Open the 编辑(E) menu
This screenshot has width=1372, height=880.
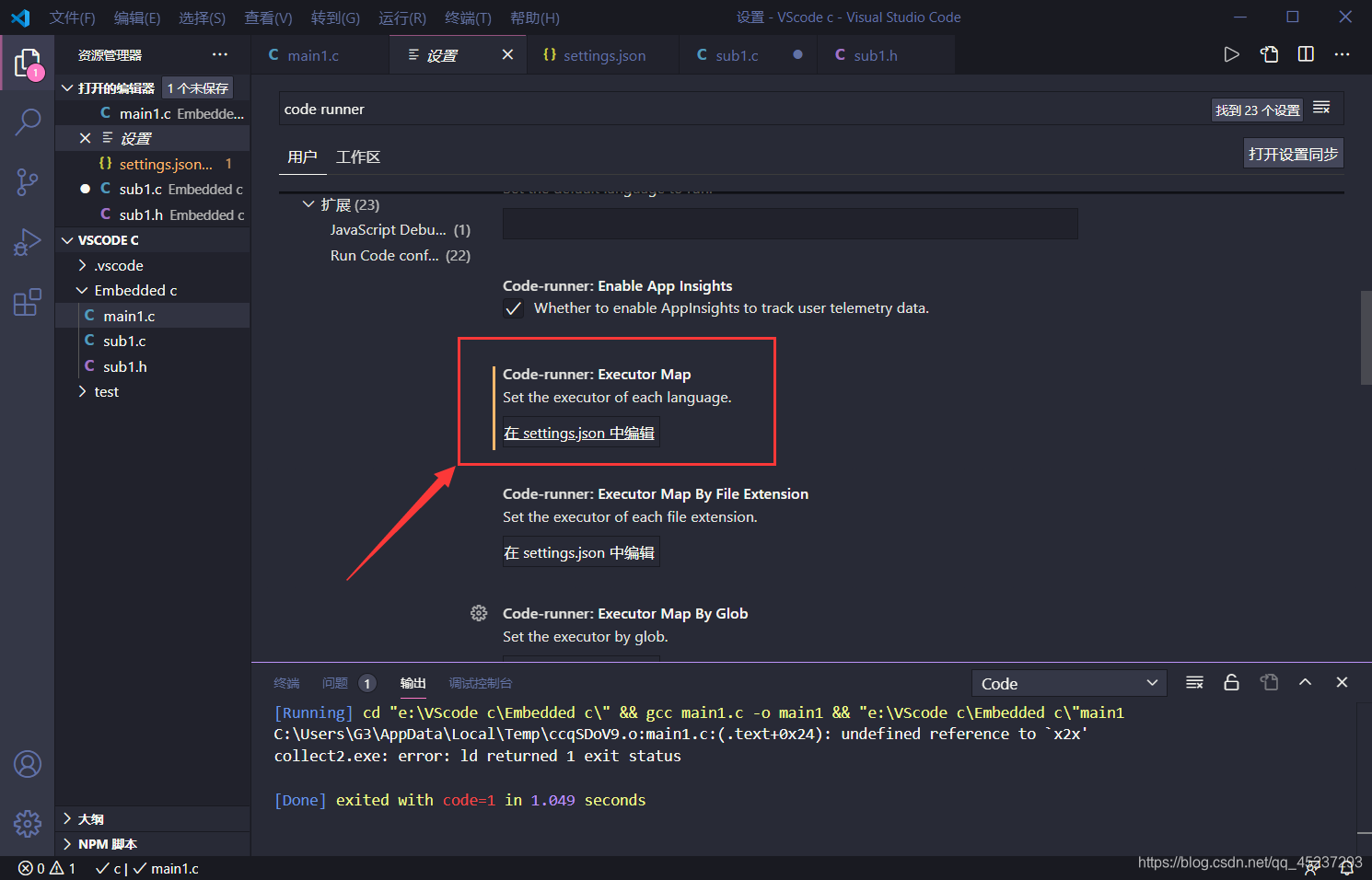coord(137,17)
